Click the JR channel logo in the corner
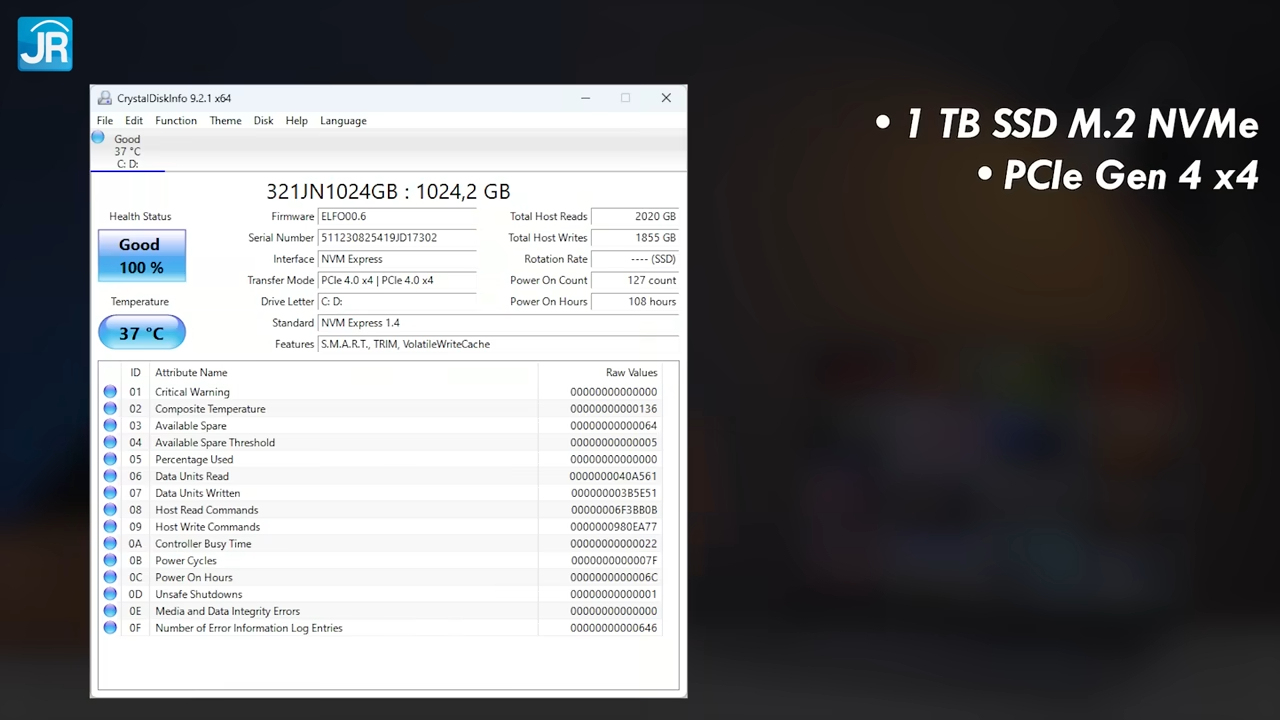Screen dimensions: 1280x720 pyautogui.click(x=44, y=43)
